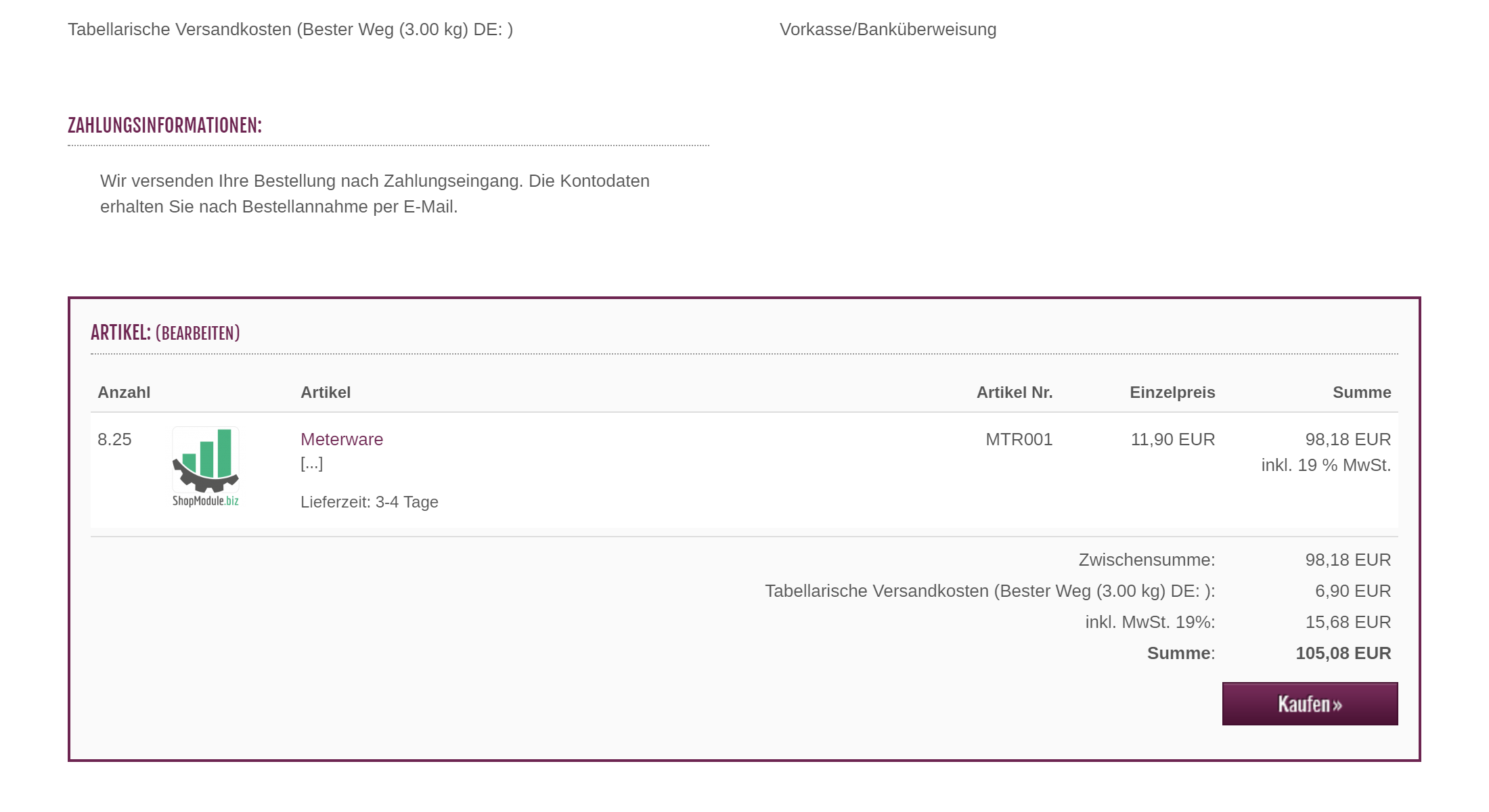Viewport: 1489px width, 812px height.
Task: Click the unit price 11,90 EUR
Action: [x=1173, y=439]
